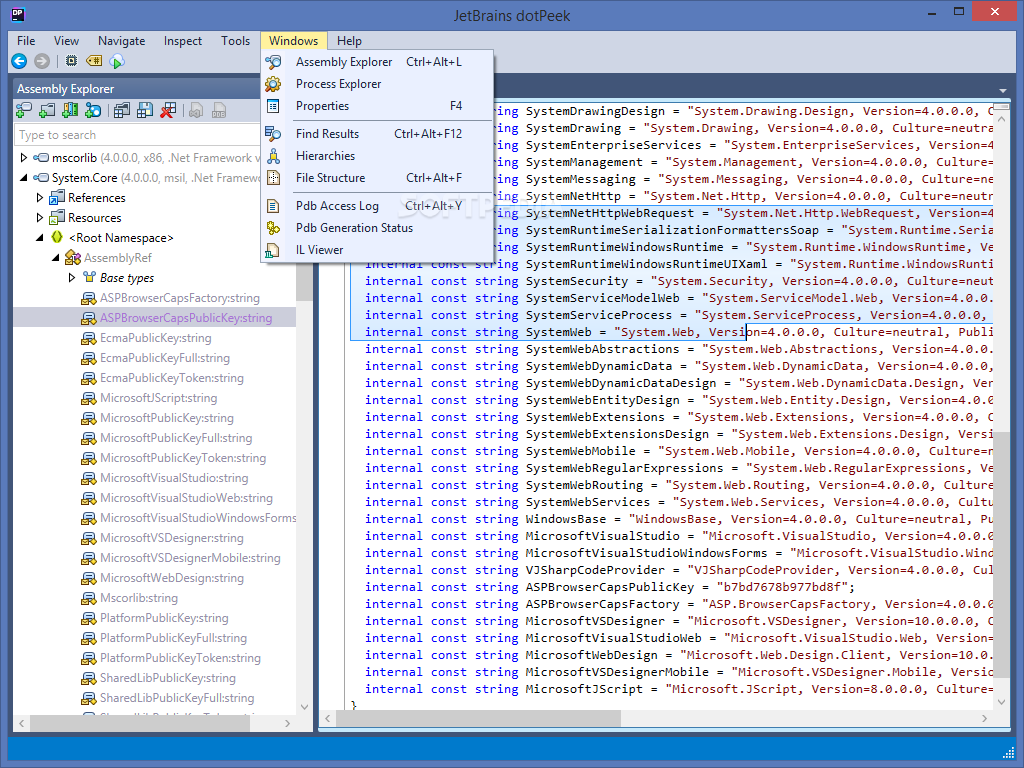1024x768 pixels.
Task: Expand the Resources tree node
Action: point(39,217)
